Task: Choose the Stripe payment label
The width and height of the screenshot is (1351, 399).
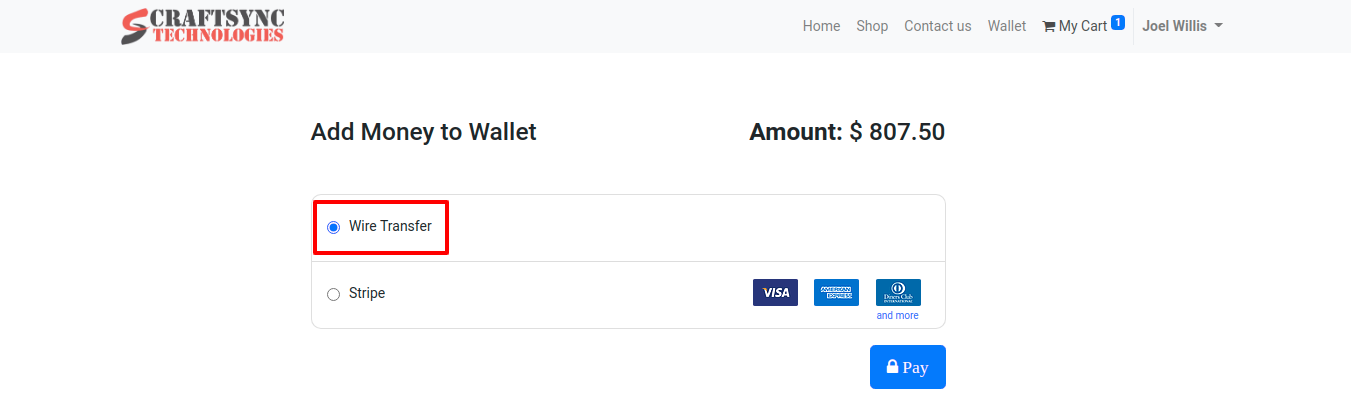Action: coord(367,294)
